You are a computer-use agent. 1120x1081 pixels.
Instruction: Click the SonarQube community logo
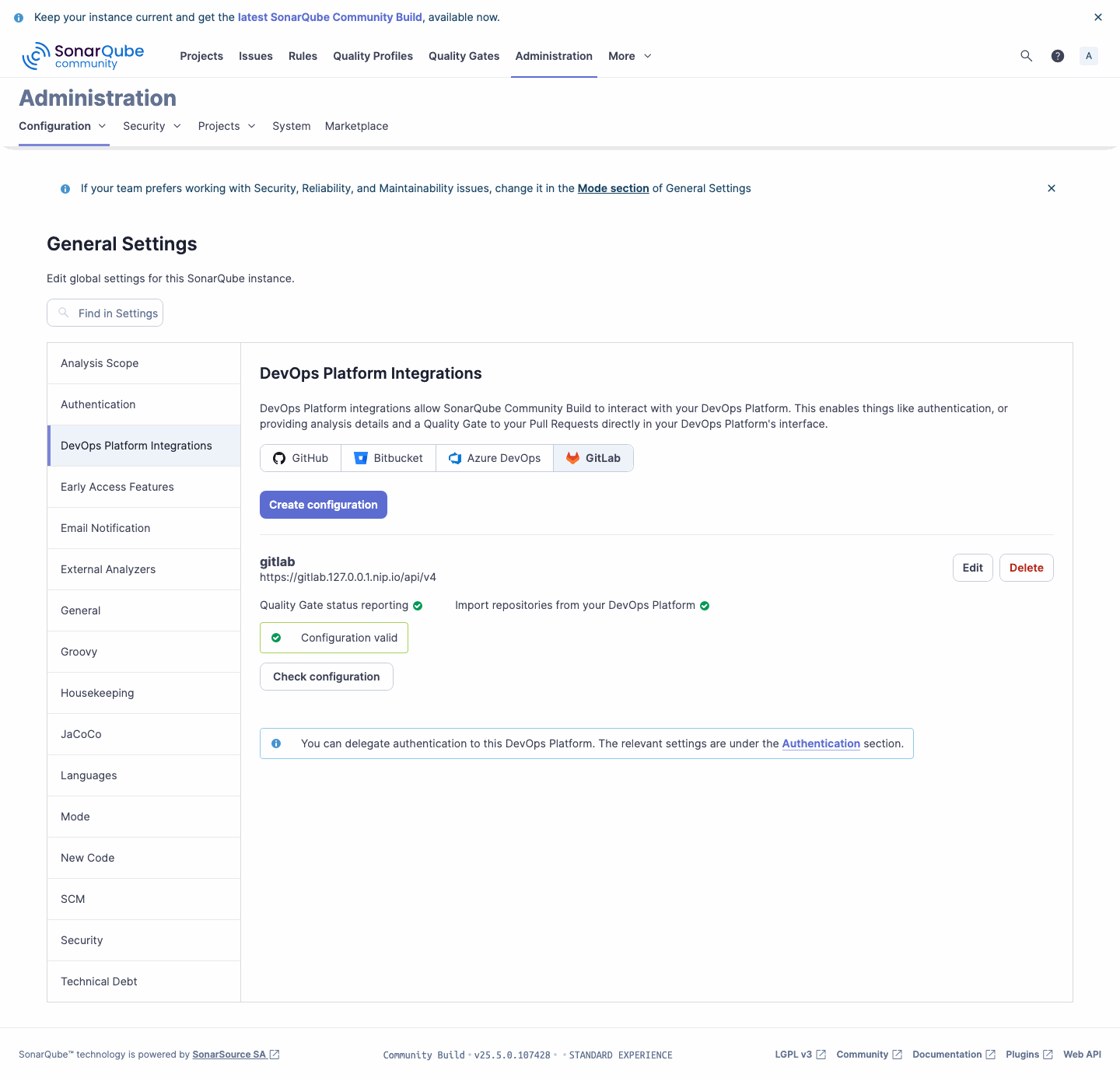point(83,56)
